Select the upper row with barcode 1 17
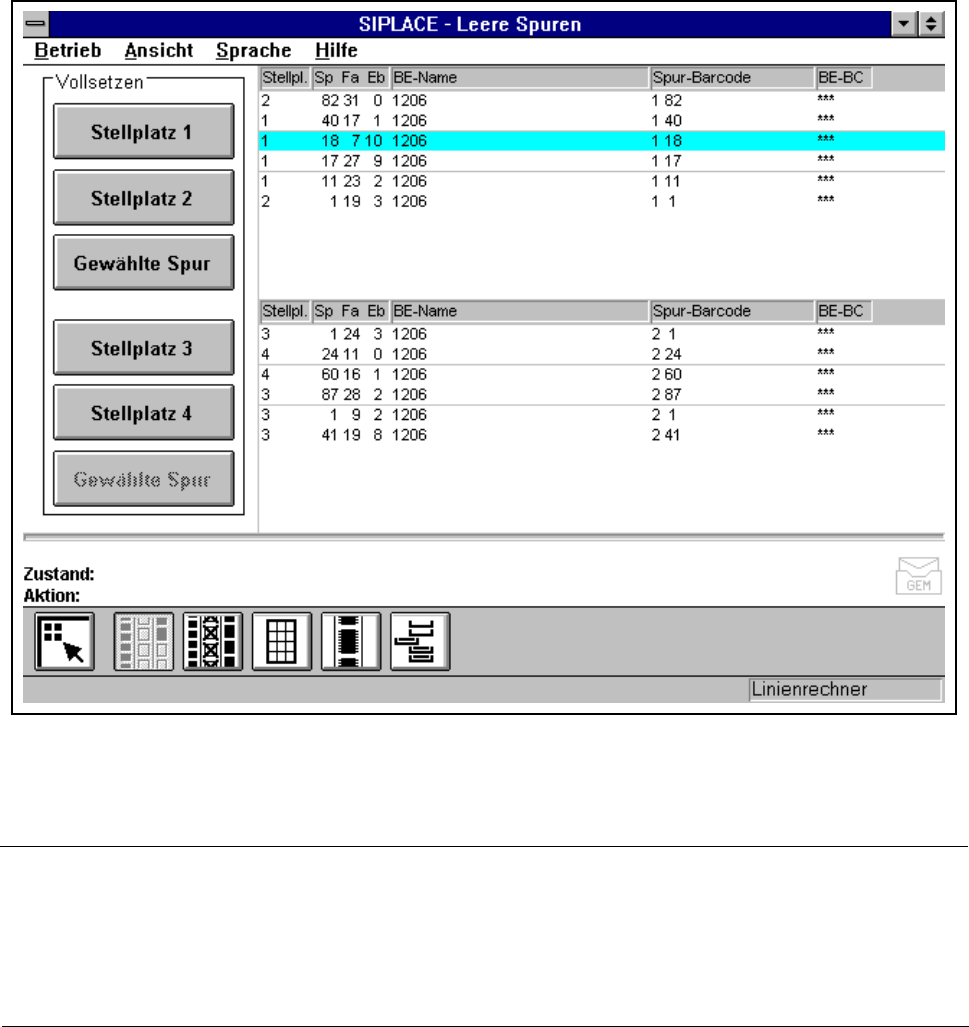Screen dimensions: 969x1027 601,161
